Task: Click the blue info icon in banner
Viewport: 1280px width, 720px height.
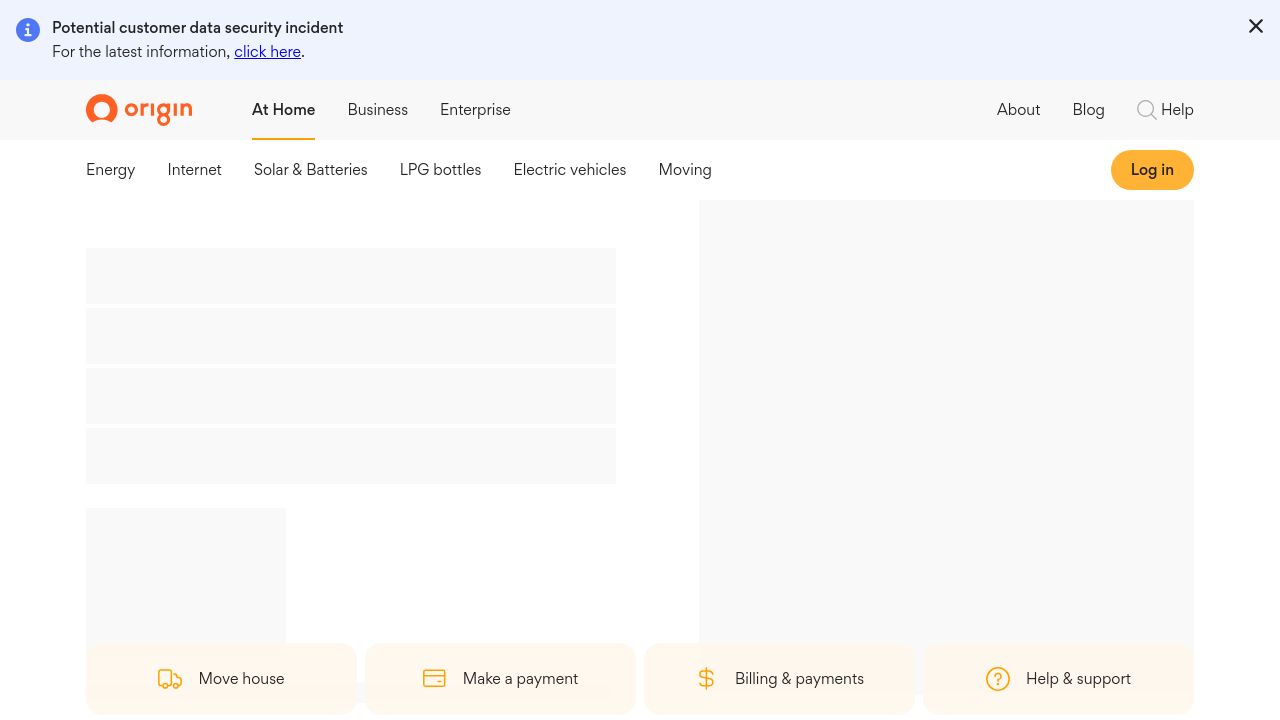Action: point(28,30)
